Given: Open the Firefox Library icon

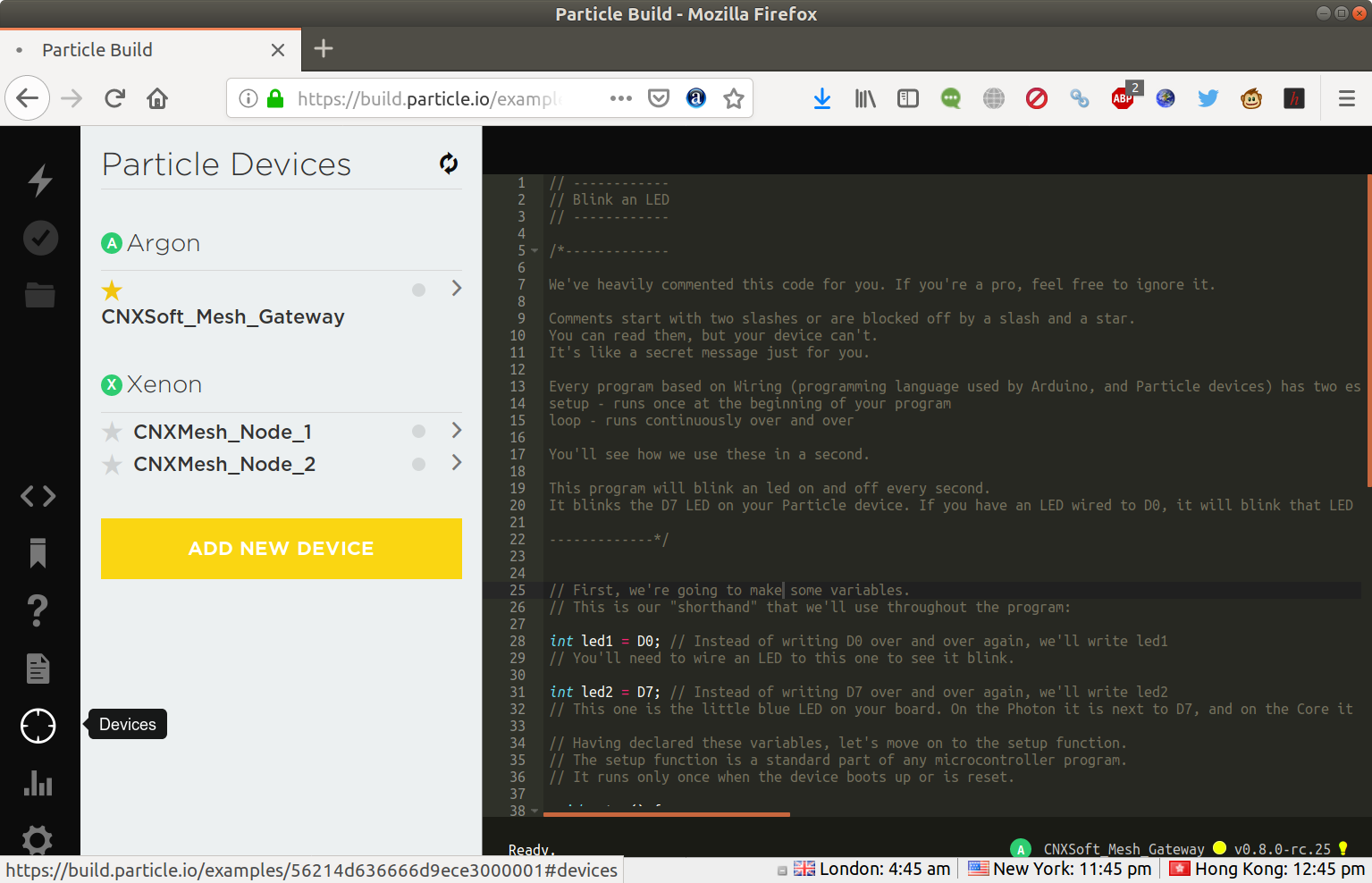Looking at the screenshot, I should point(865,98).
